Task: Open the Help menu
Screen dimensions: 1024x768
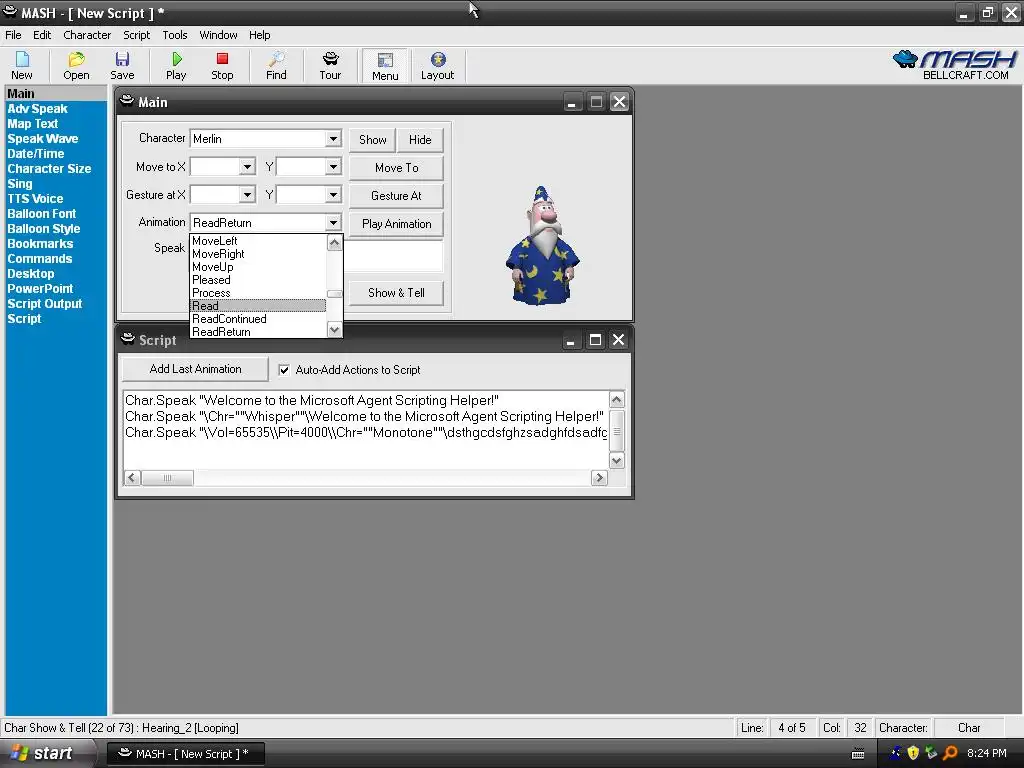Action: (259, 35)
